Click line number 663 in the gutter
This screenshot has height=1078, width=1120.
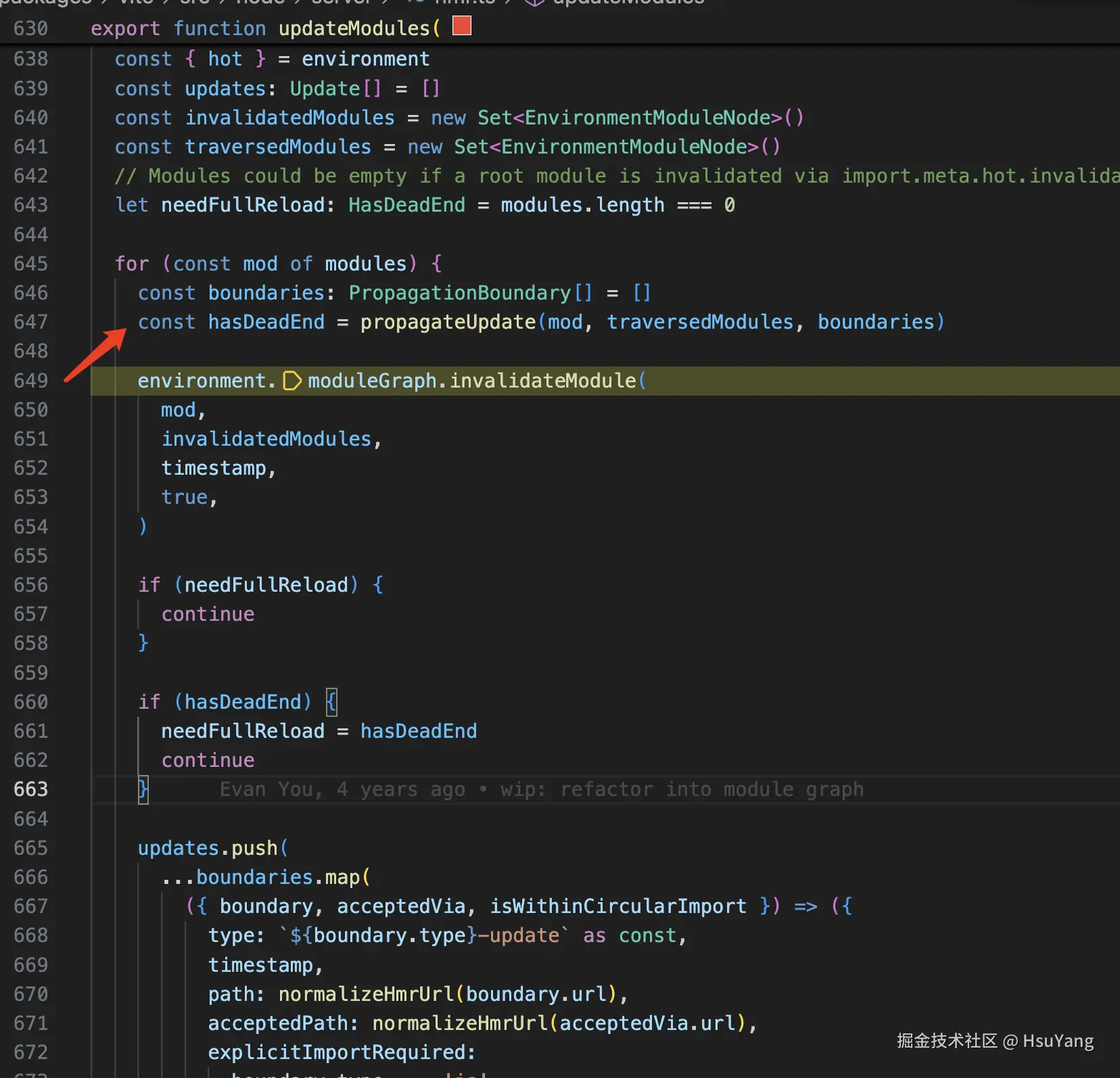coord(31,789)
